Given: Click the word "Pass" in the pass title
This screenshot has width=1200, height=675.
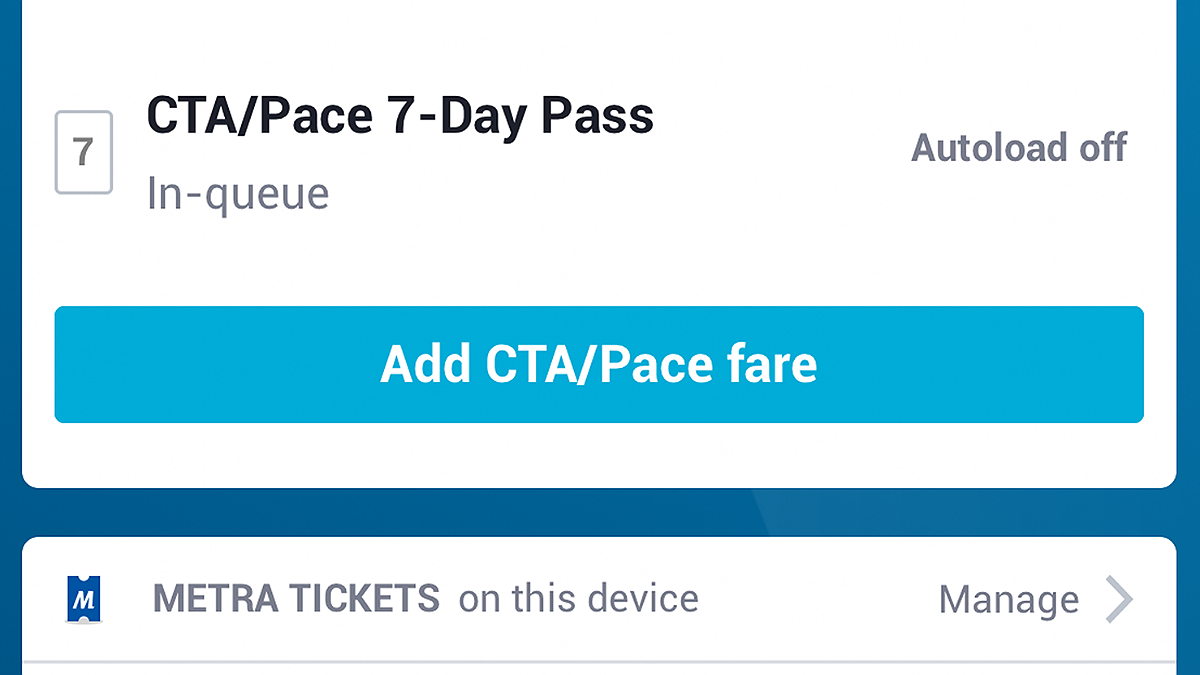Looking at the screenshot, I should [x=597, y=116].
